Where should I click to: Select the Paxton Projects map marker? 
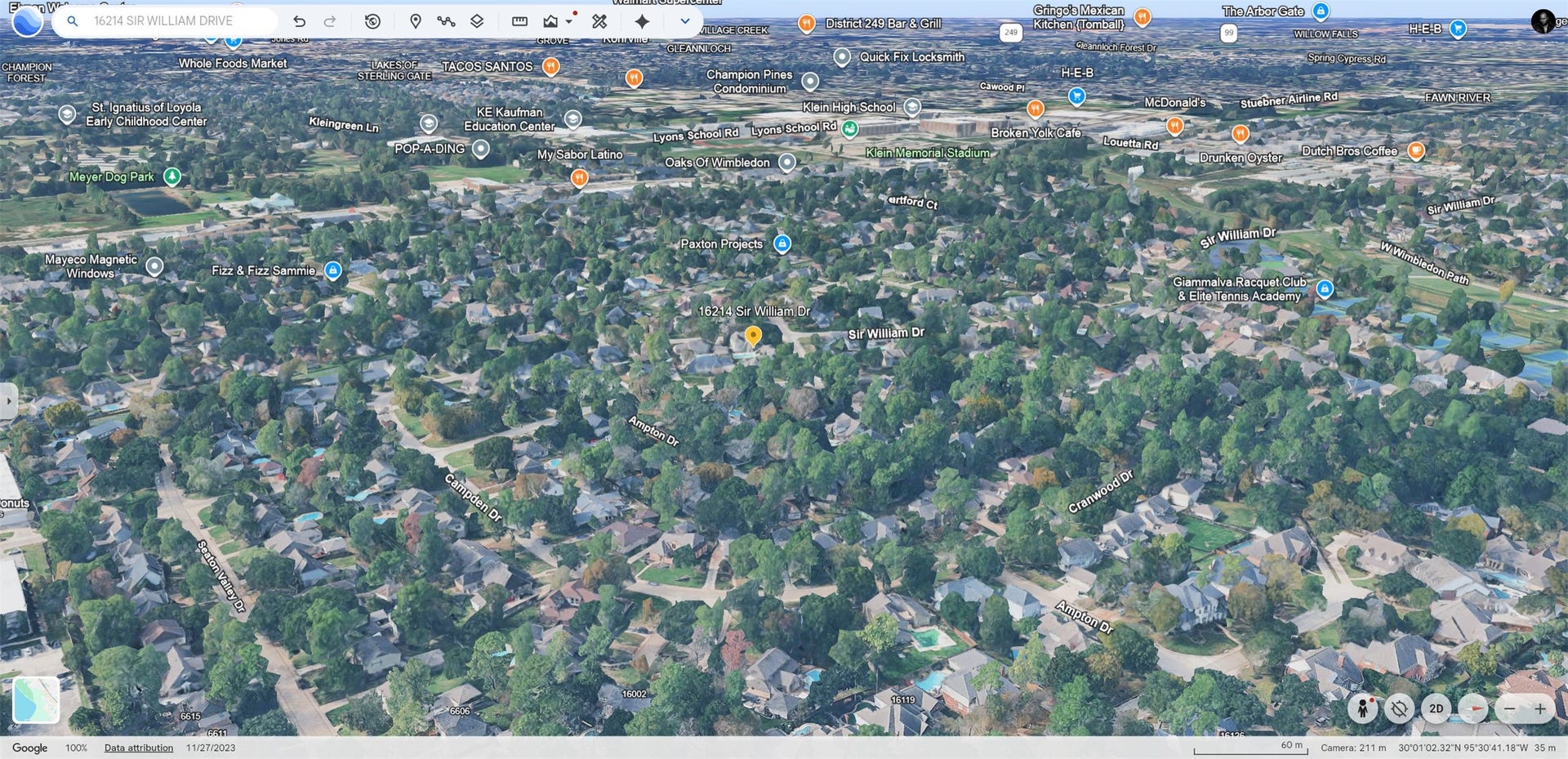coord(782,243)
